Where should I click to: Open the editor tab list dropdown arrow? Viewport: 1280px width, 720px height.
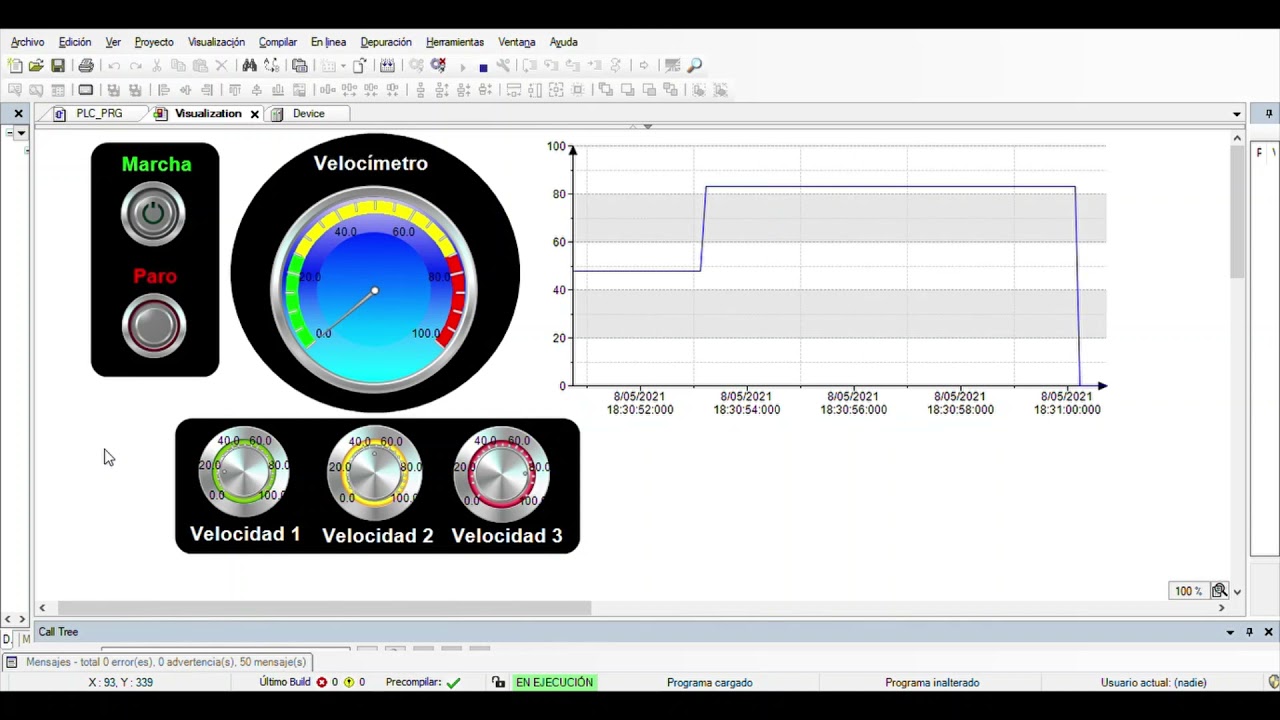[x=1237, y=114]
